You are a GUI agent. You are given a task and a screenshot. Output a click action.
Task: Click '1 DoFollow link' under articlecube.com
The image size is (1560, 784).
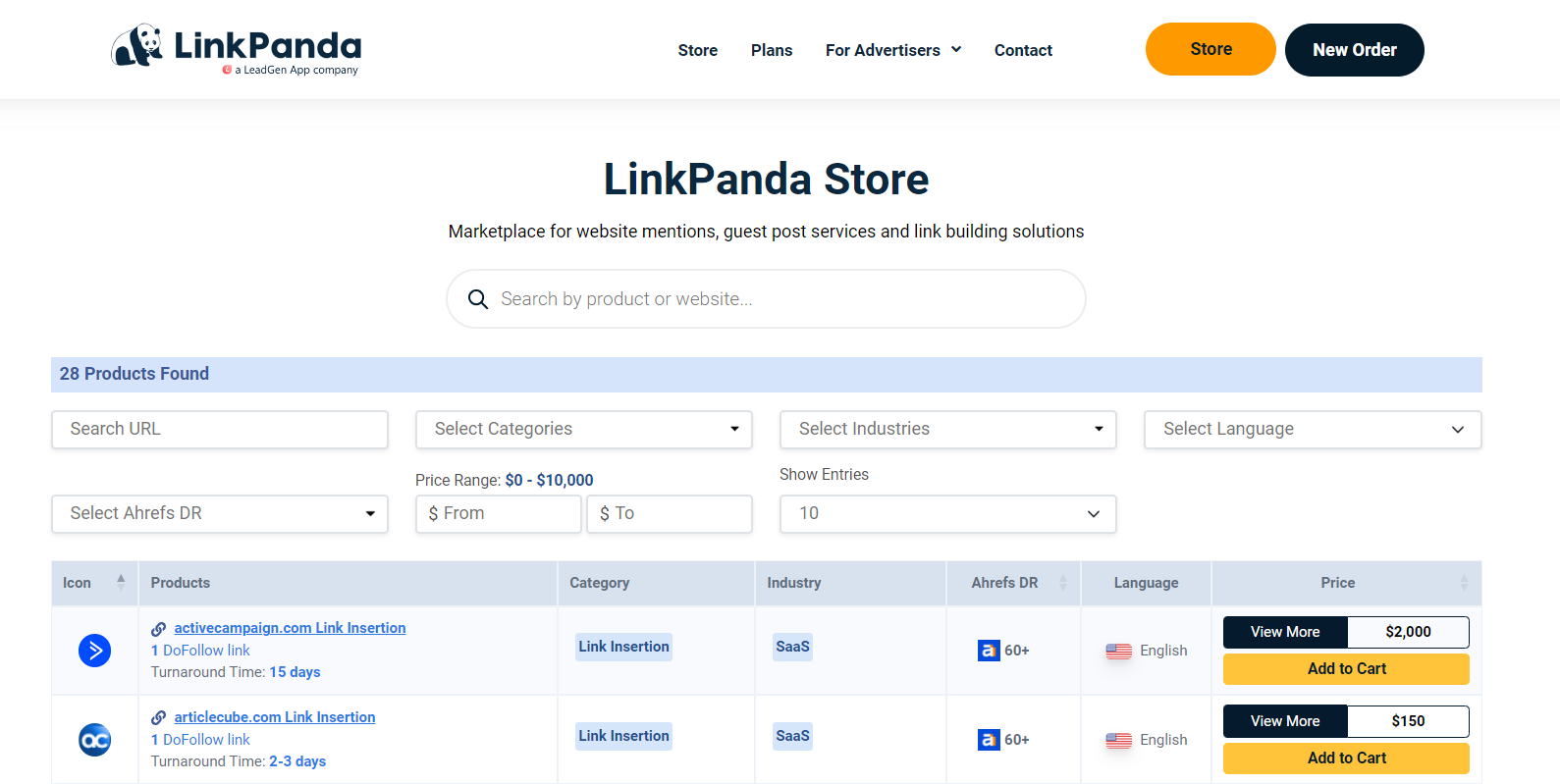pyautogui.click(x=200, y=740)
